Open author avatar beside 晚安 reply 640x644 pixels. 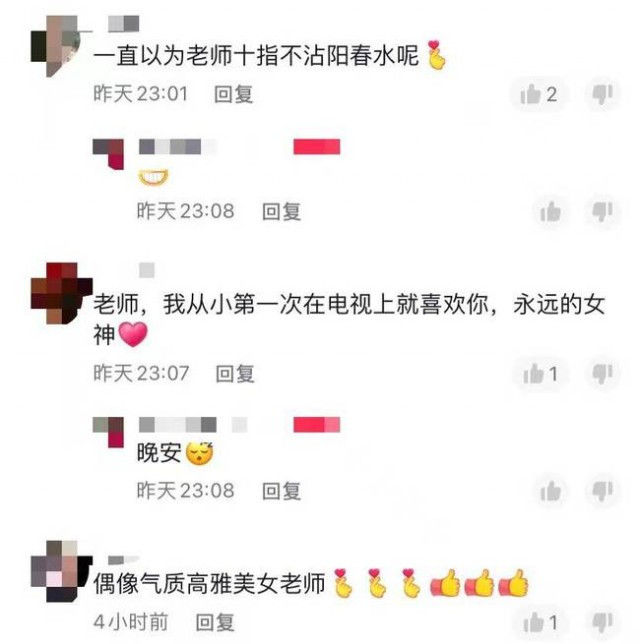[x=108, y=432]
